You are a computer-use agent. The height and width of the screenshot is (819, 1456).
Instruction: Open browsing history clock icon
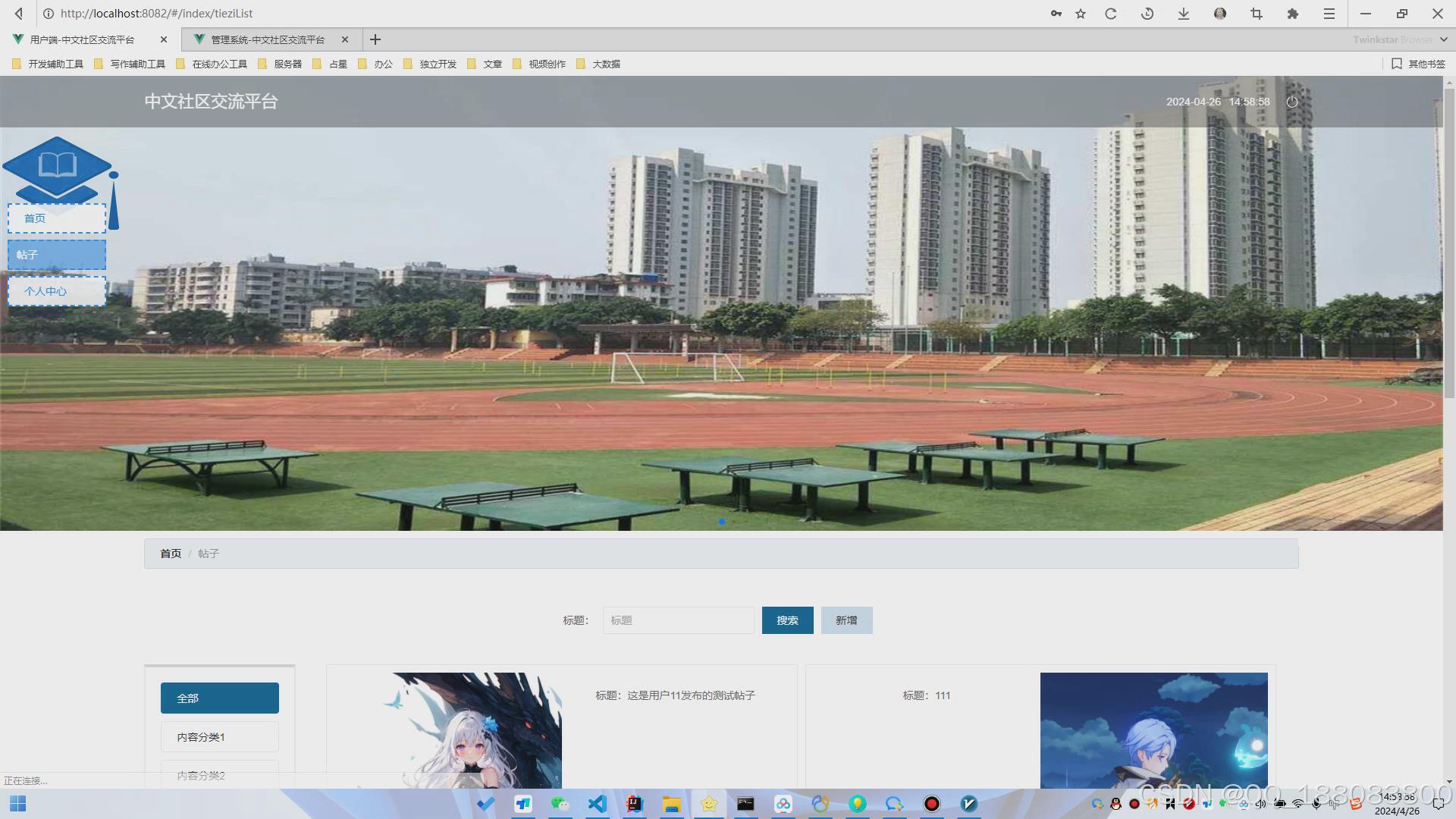tap(1147, 14)
